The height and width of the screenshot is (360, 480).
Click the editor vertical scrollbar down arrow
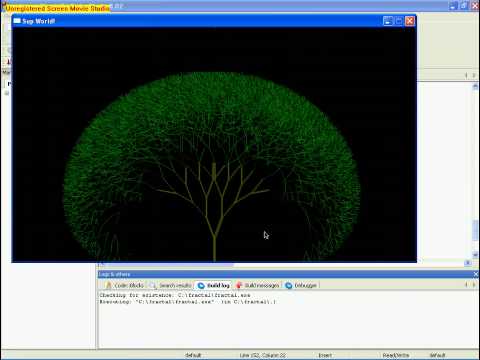[475, 255]
